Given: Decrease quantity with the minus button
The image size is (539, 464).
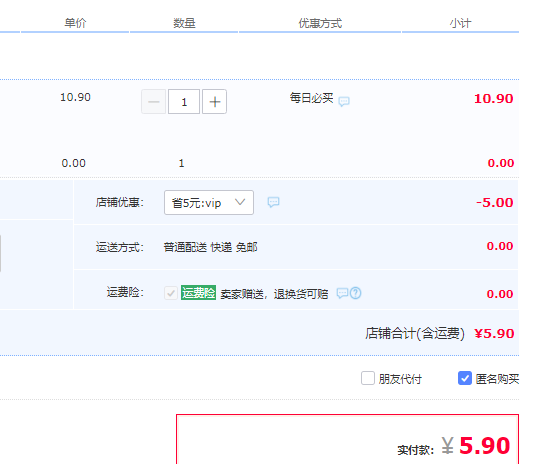Looking at the screenshot, I should [153, 101].
